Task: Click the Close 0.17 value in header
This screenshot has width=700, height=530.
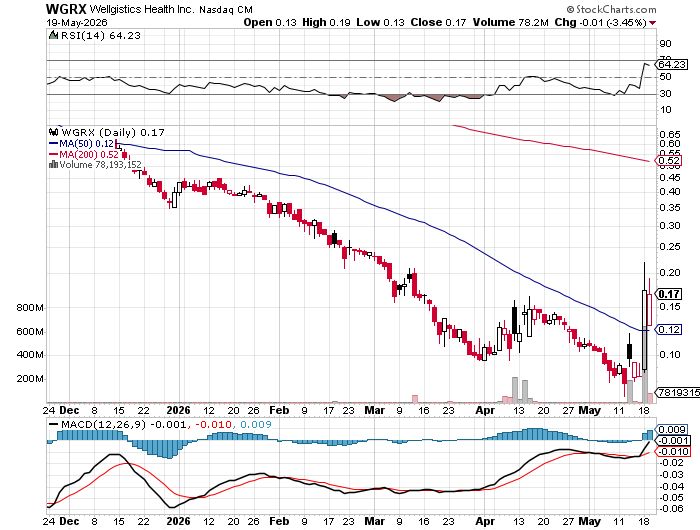Action: (x=438, y=22)
